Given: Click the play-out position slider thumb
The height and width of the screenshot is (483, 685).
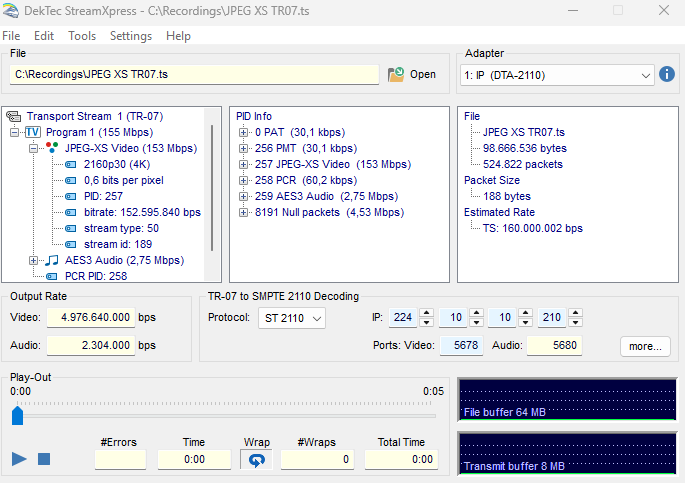Looking at the screenshot, I should [17, 415].
